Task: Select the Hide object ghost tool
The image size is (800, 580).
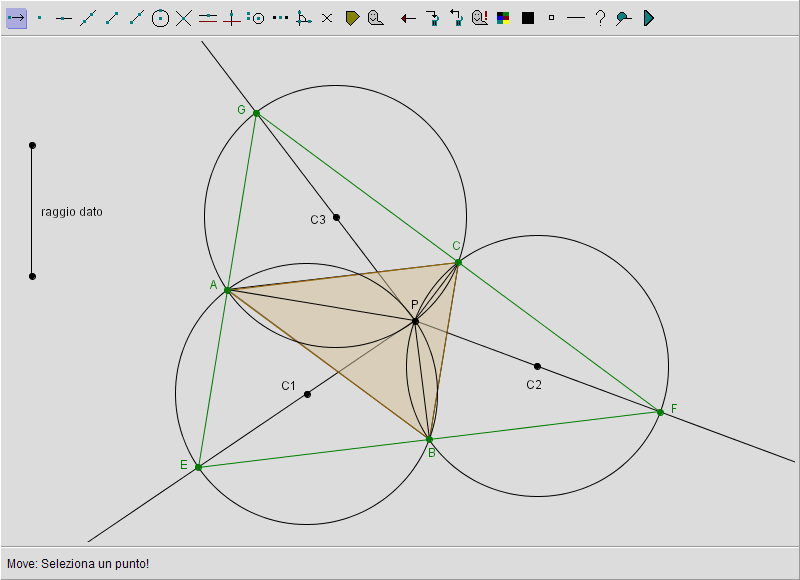Action: (376, 18)
